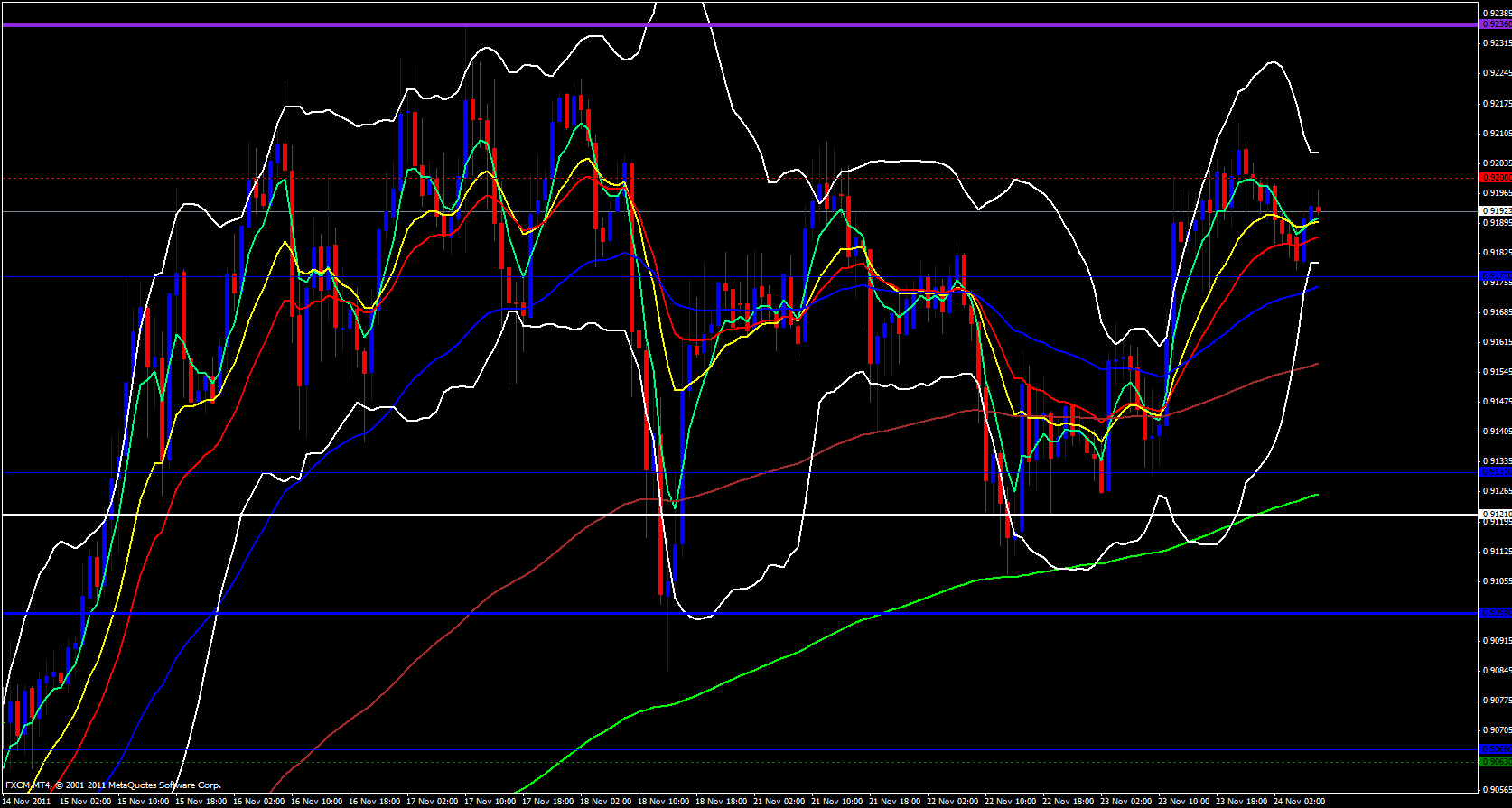Image resolution: width=1512 pixels, height=808 pixels.
Task: Click the 14 Nov 2011 date label
Action: tap(28, 802)
